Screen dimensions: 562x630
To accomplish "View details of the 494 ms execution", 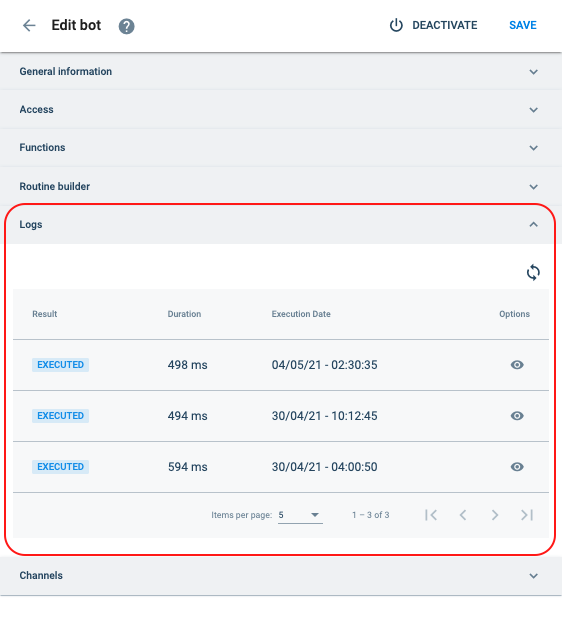I will 517,415.
